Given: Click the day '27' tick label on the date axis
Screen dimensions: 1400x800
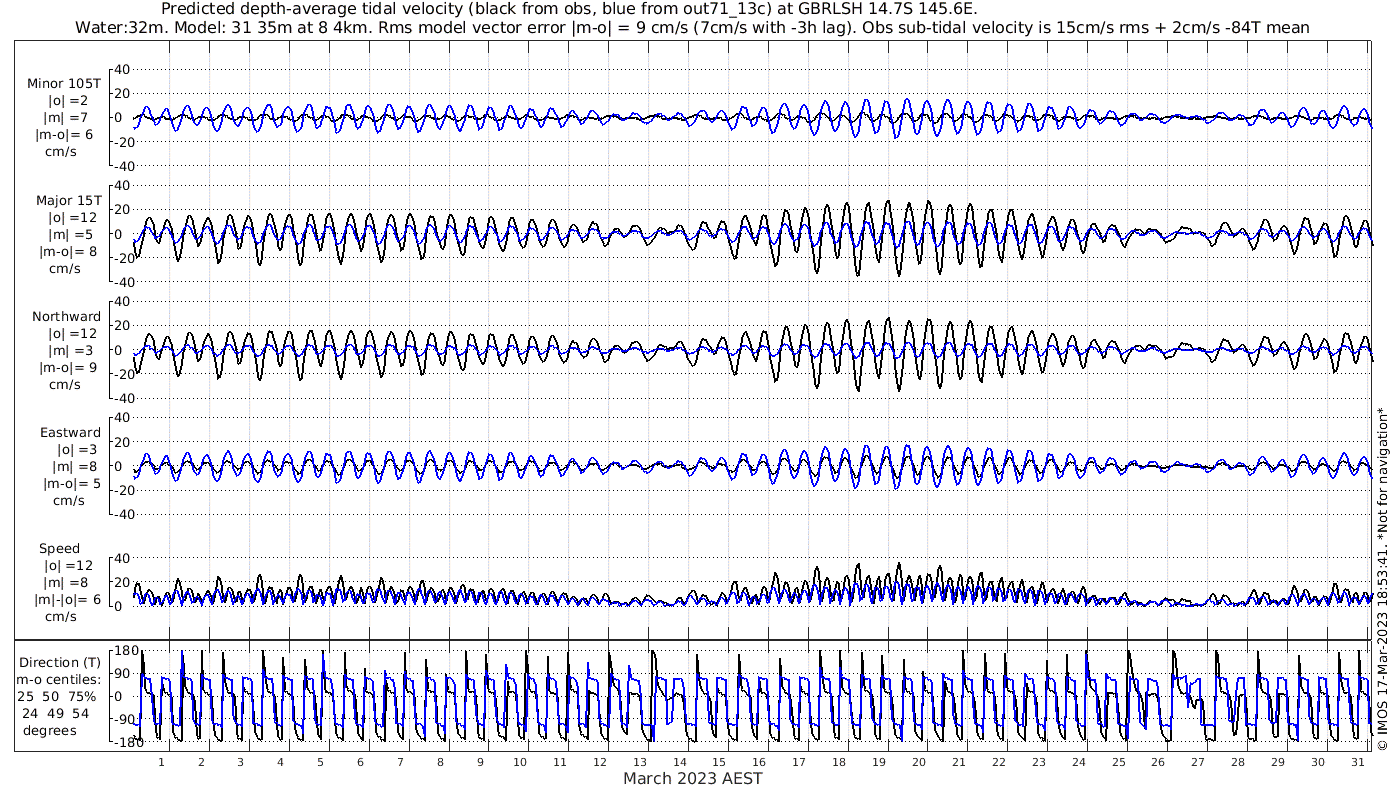Looking at the screenshot, I should pos(1198,761).
